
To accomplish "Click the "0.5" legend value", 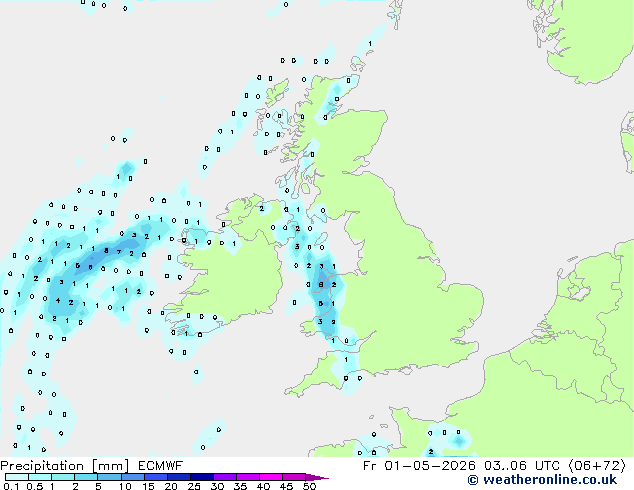I will pos(35,486).
